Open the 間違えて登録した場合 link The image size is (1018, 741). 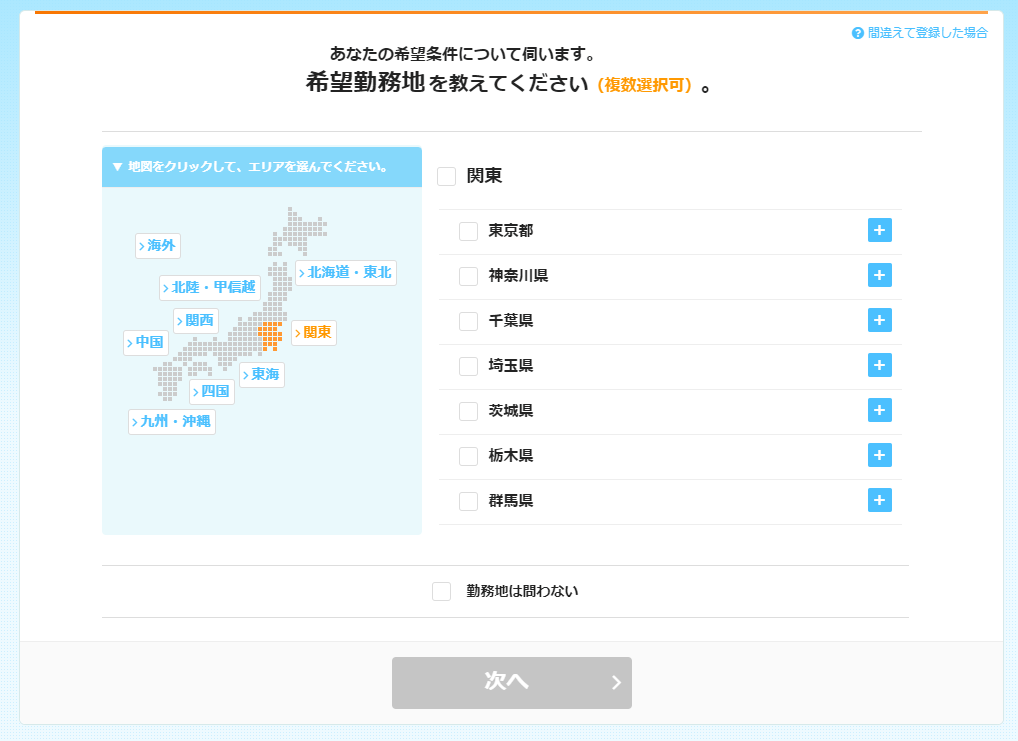tap(926, 33)
